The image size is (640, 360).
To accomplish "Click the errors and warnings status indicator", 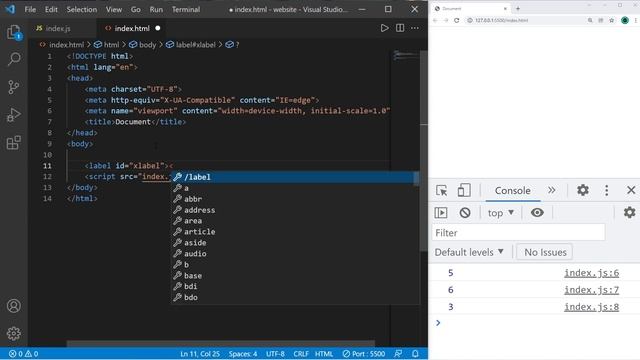I will [23, 354].
